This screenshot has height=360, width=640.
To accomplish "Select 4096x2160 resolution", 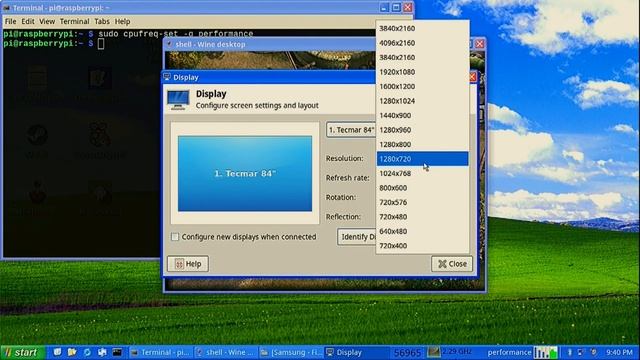I will pos(422,43).
